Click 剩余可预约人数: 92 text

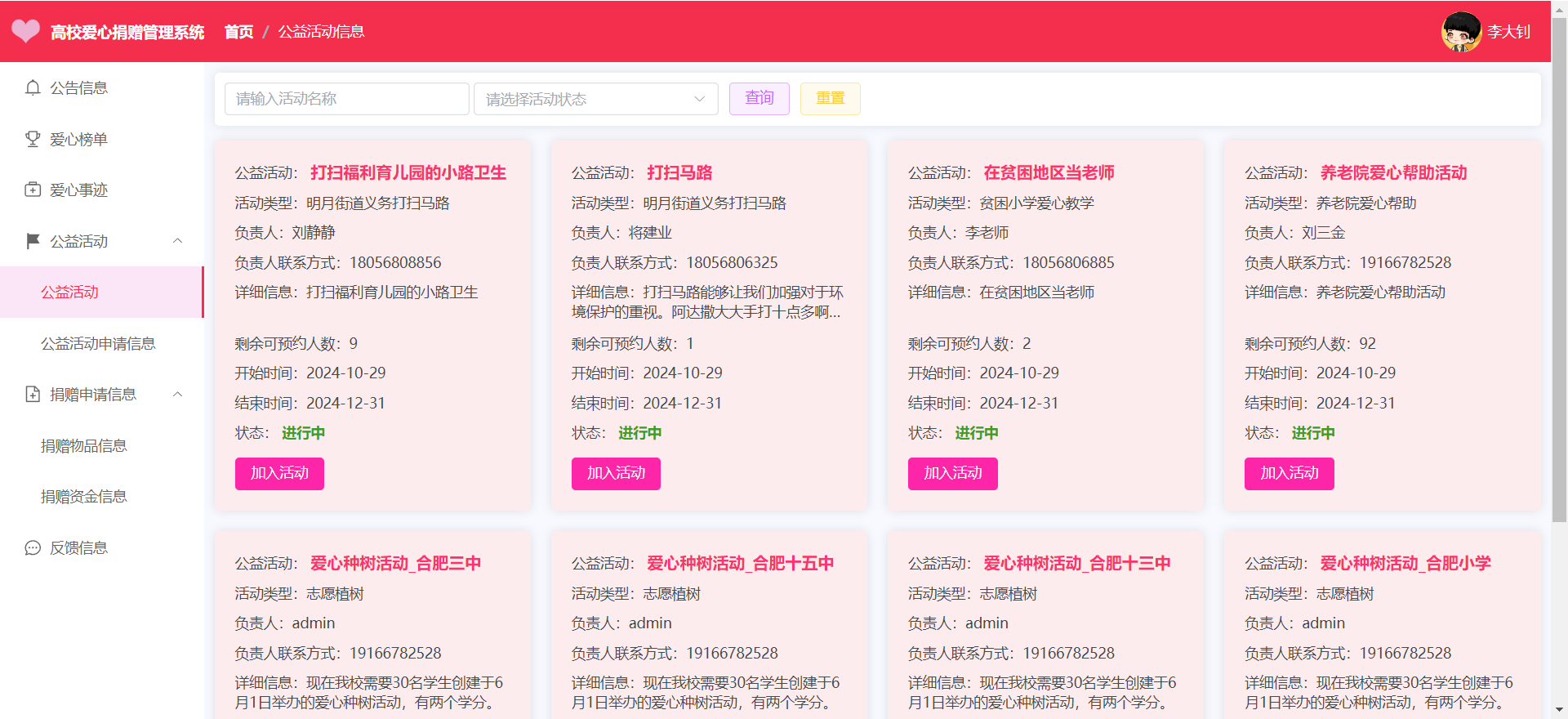(x=1310, y=343)
